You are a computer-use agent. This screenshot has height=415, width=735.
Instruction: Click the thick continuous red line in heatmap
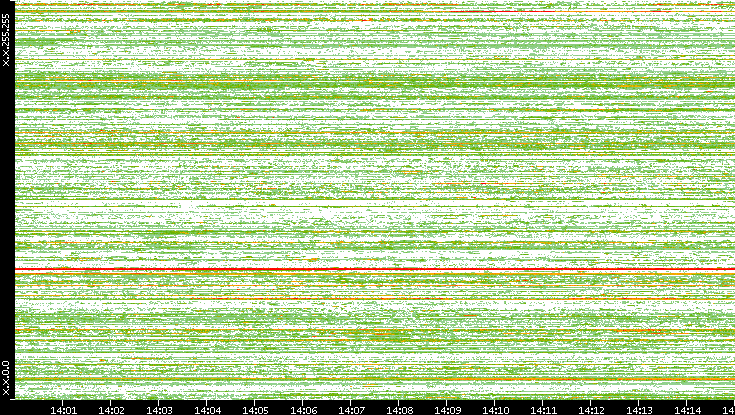[375, 270]
